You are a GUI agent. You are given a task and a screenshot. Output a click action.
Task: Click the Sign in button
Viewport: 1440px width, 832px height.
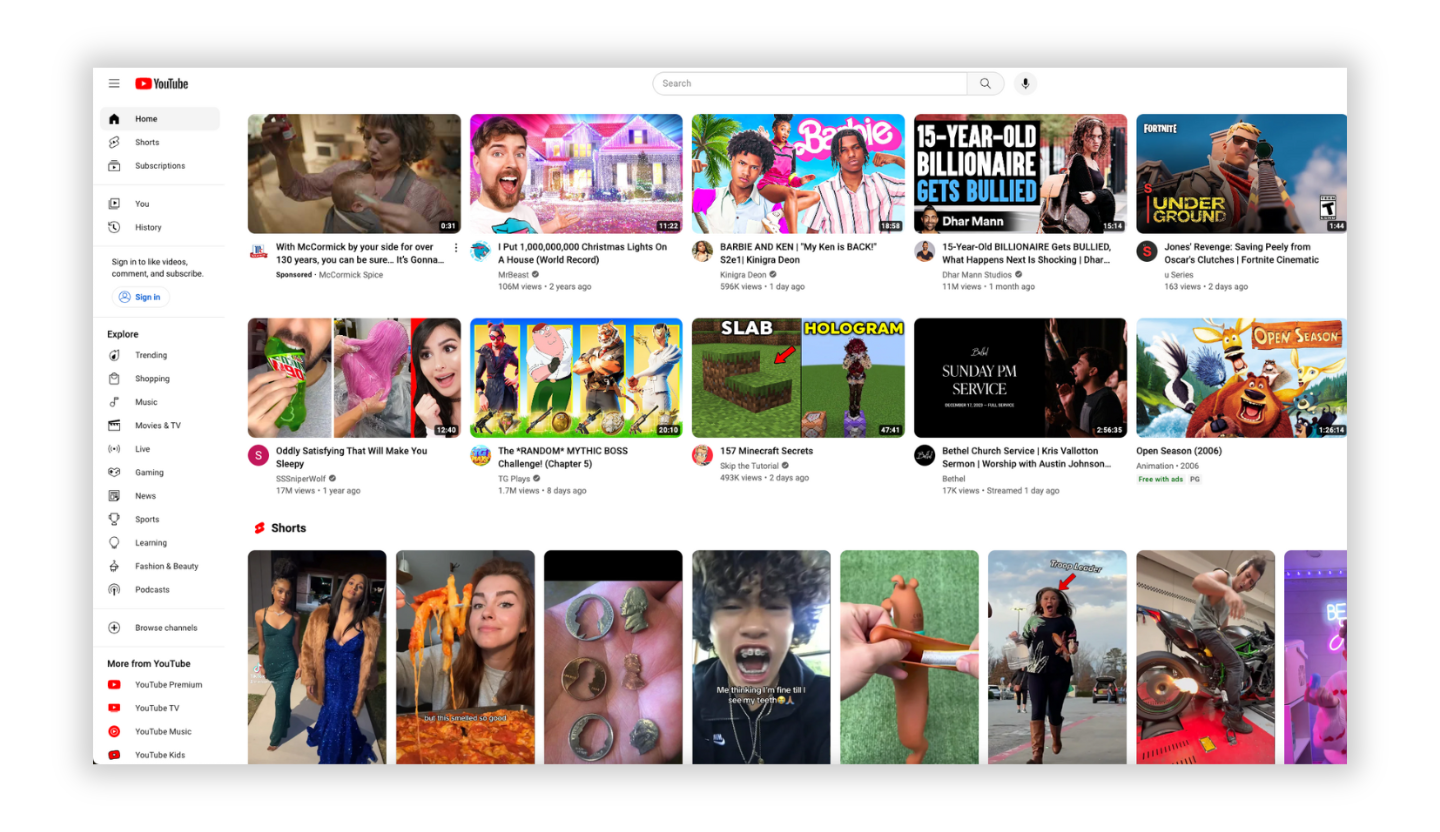(x=140, y=297)
